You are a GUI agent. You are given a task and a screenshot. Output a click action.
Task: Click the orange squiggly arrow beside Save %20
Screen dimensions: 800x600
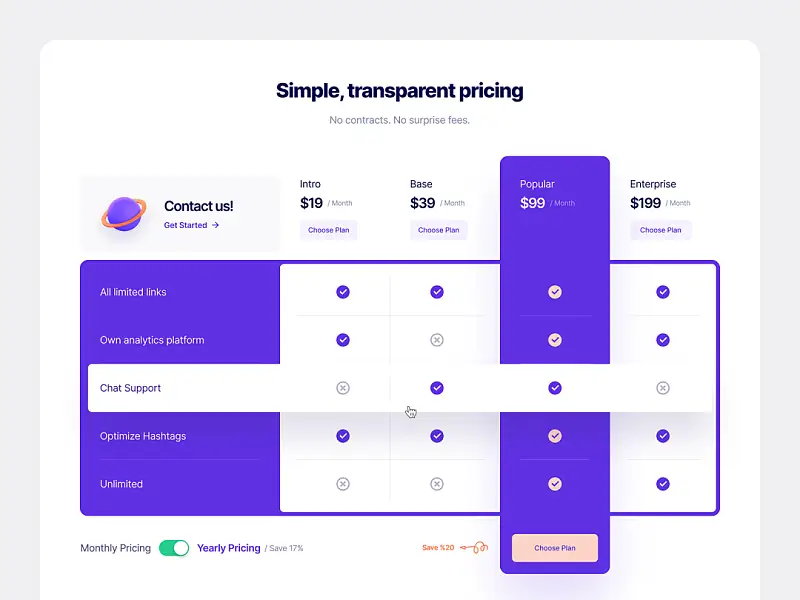pyautogui.click(x=474, y=547)
